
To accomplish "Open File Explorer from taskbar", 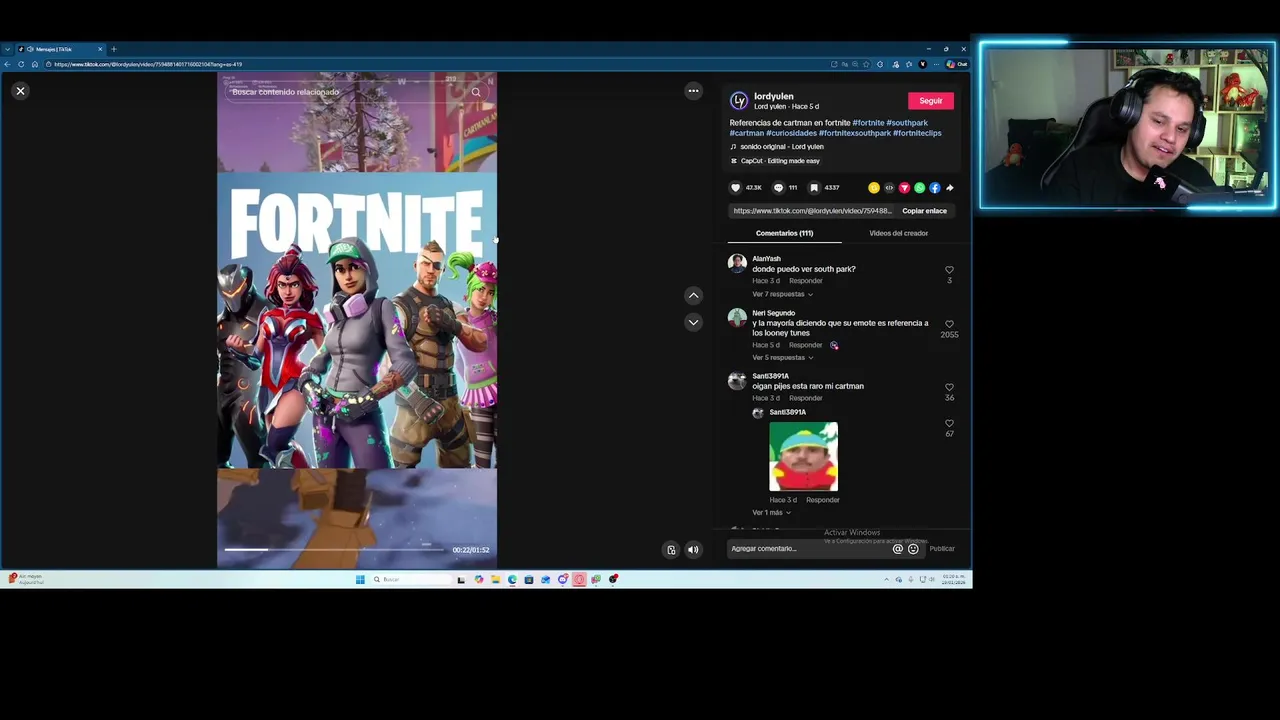I will coord(495,579).
